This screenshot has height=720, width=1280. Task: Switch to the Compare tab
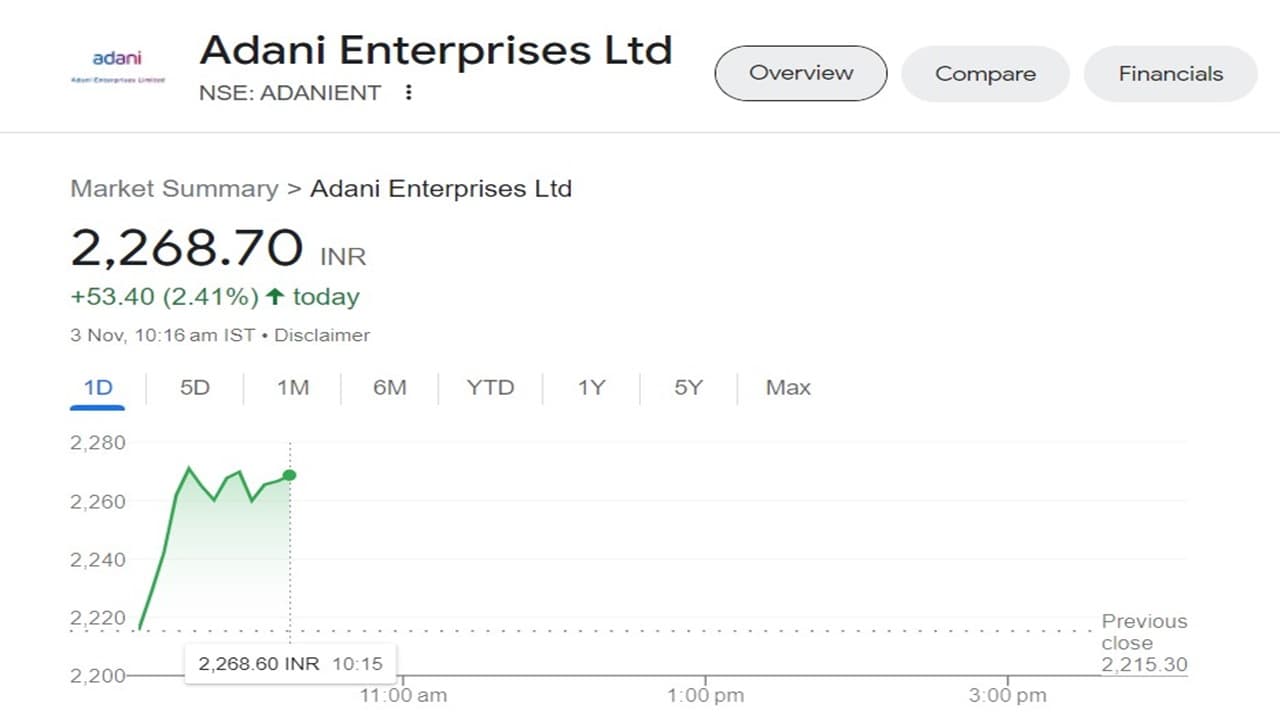click(985, 74)
